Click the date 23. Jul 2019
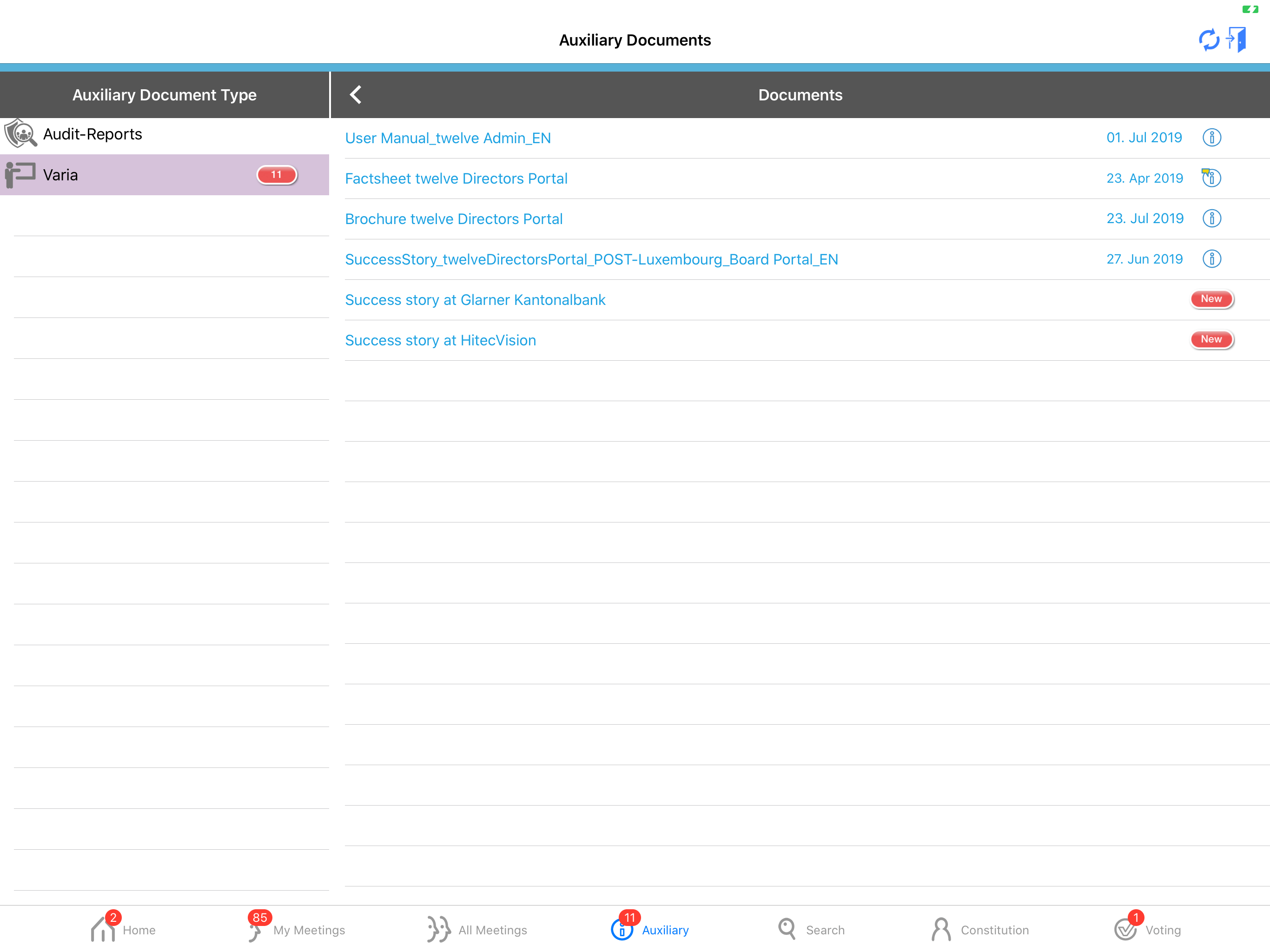The height and width of the screenshot is (952, 1270). tap(1145, 219)
